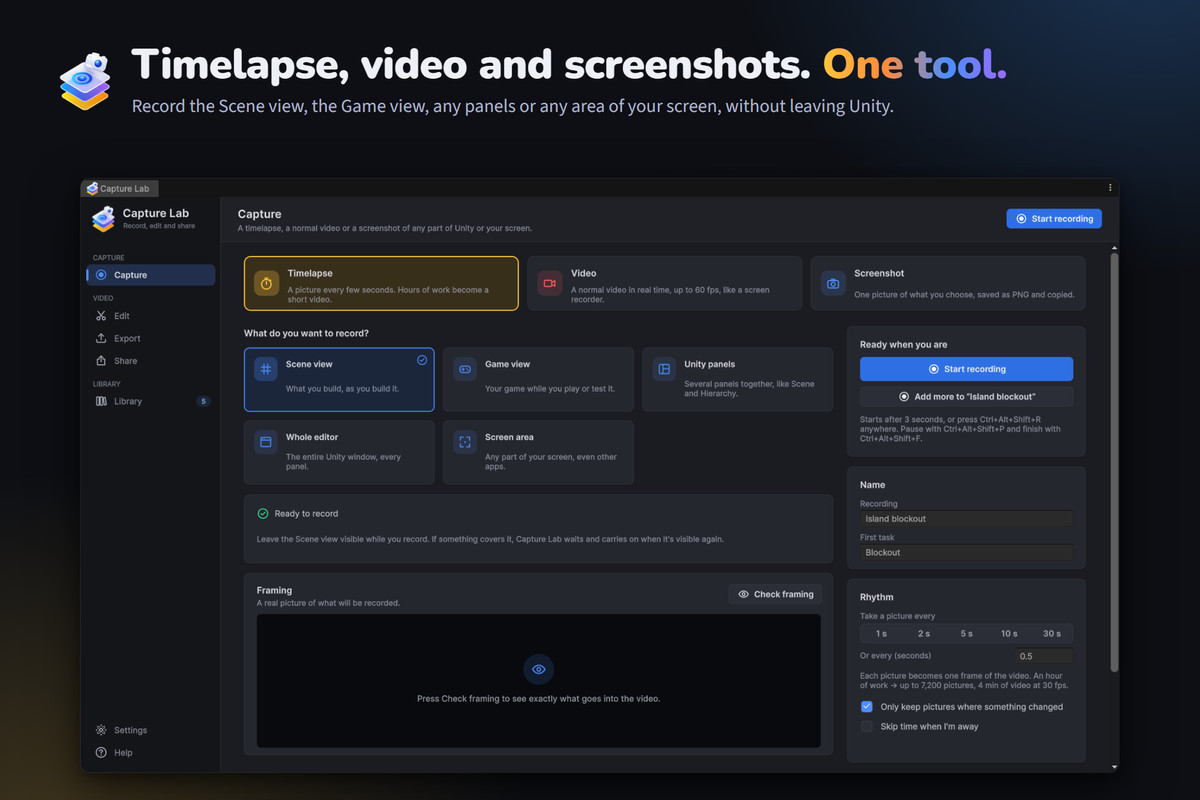Select the Timelapse capture mode card
This screenshot has height=800, width=1200.
coord(381,283)
